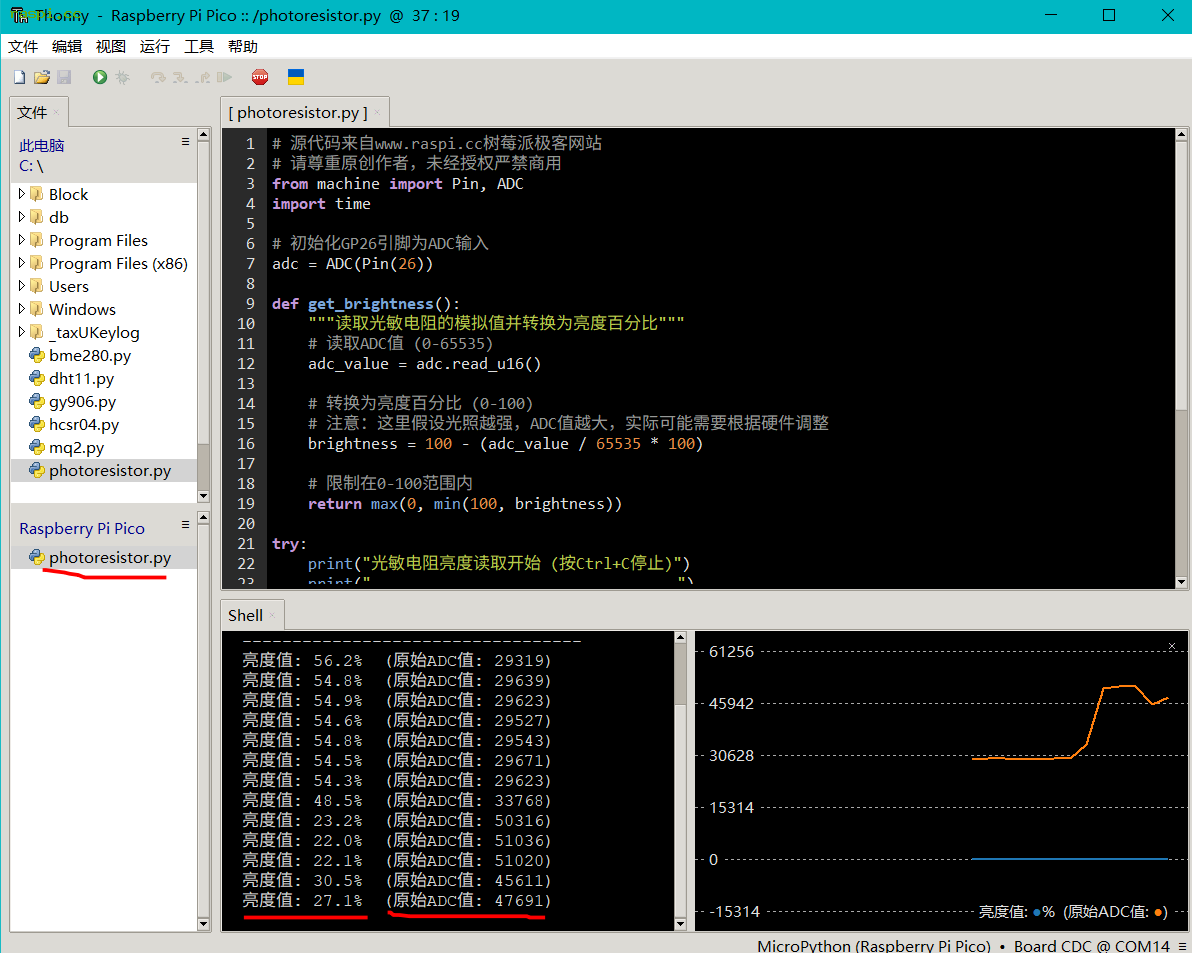The image size is (1192, 953).
Task: Click the Open file folder icon
Action: click(x=42, y=77)
